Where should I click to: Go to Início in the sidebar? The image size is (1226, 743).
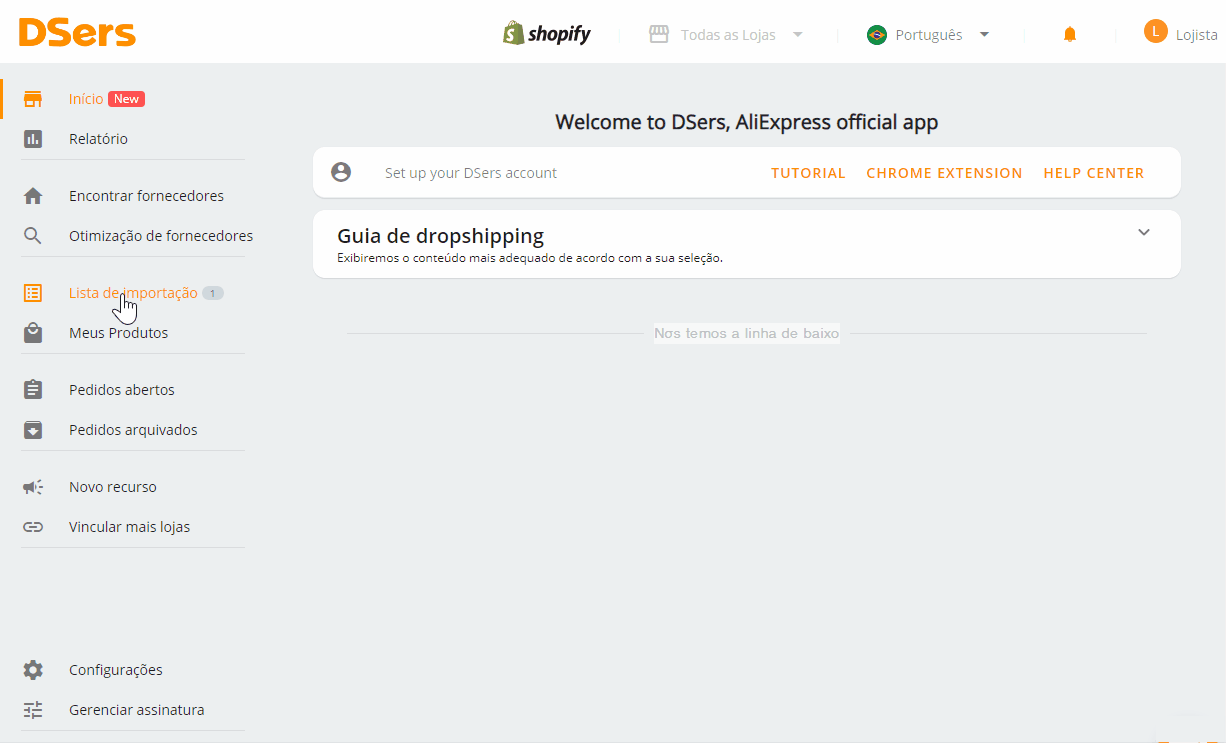click(x=86, y=99)
